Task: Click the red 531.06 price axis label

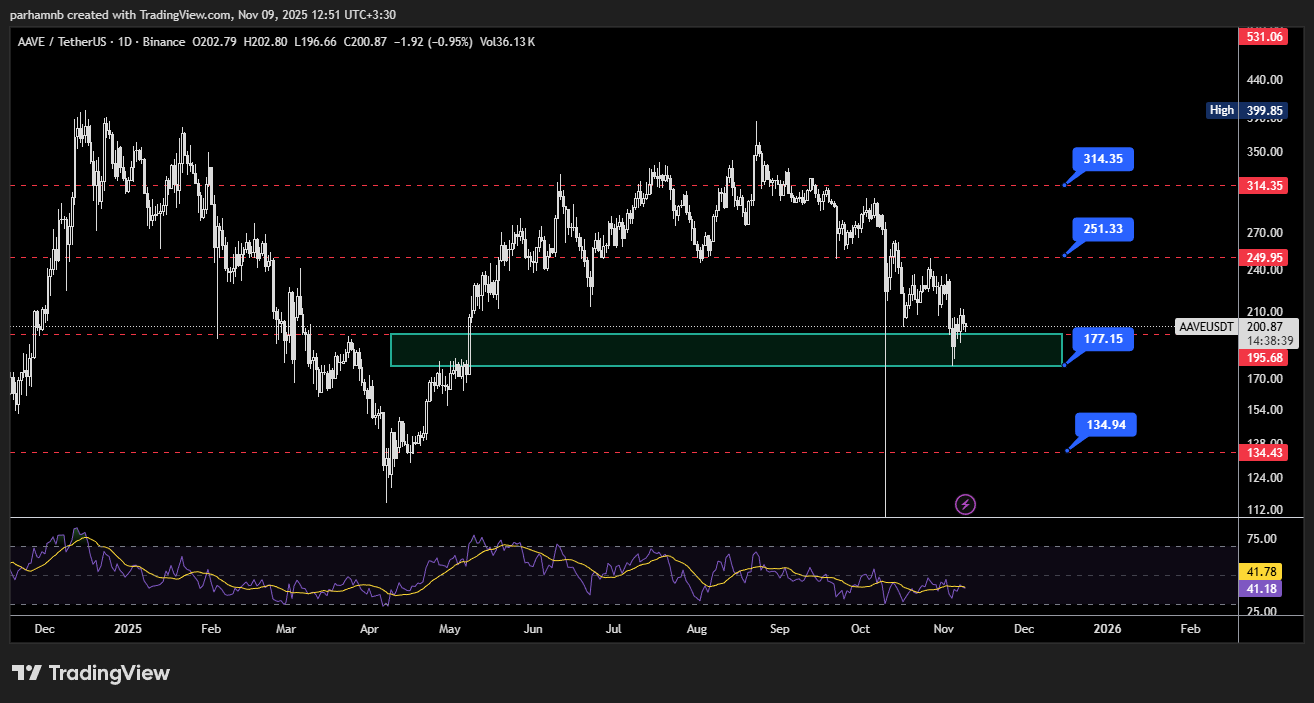Action: click(1261, 37)
